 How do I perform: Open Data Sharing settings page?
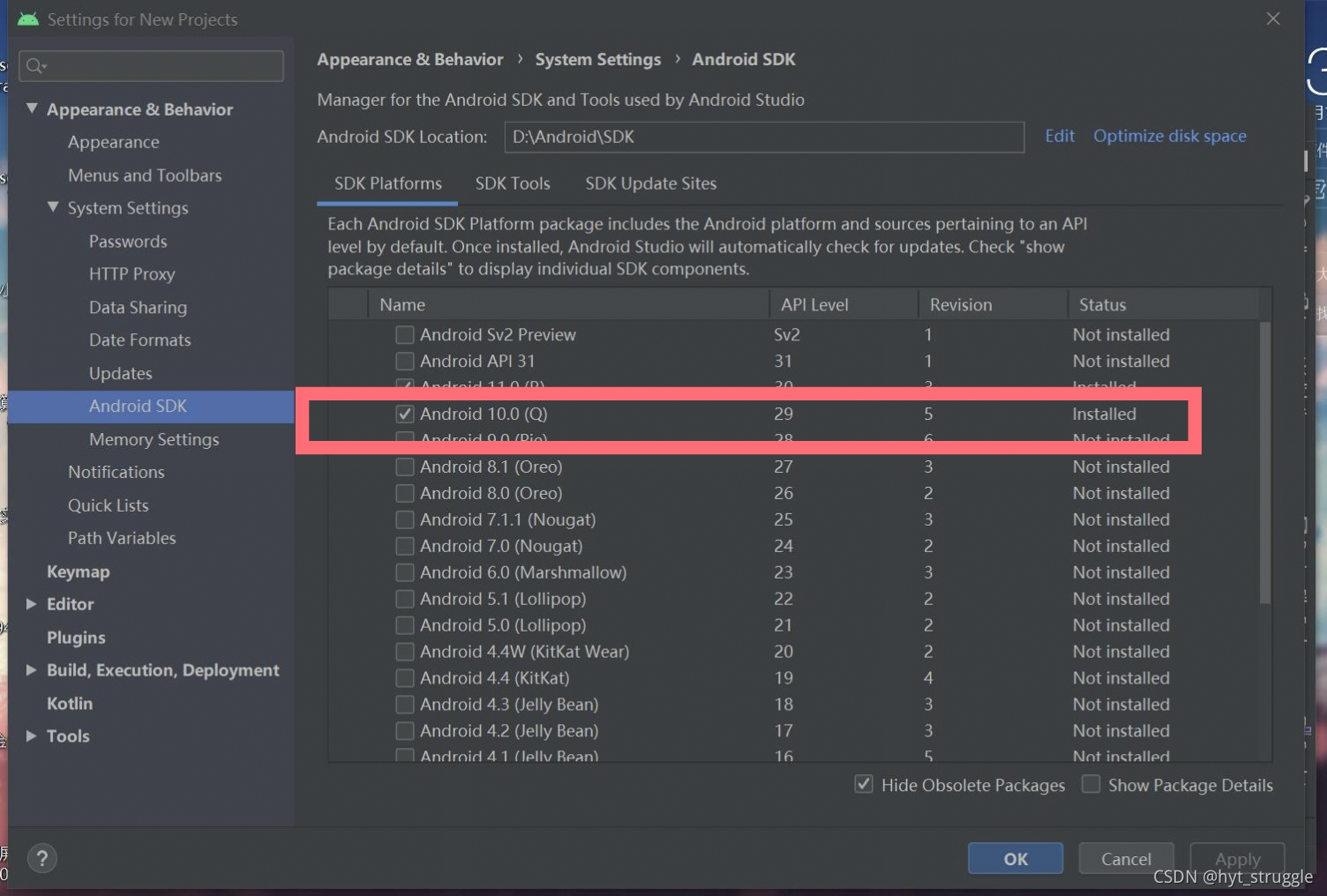[138, 307]
